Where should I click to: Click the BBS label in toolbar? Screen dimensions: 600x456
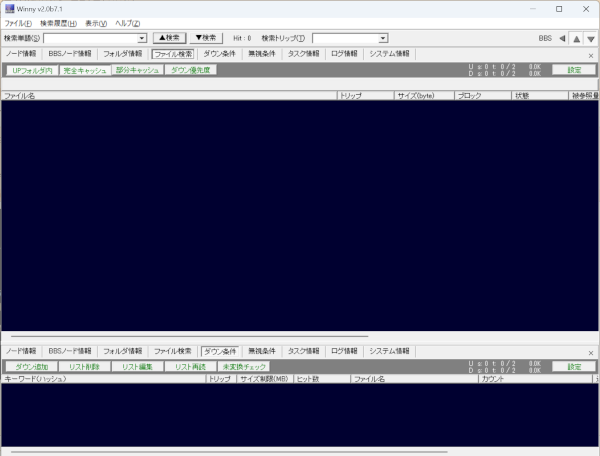point(545,38)
